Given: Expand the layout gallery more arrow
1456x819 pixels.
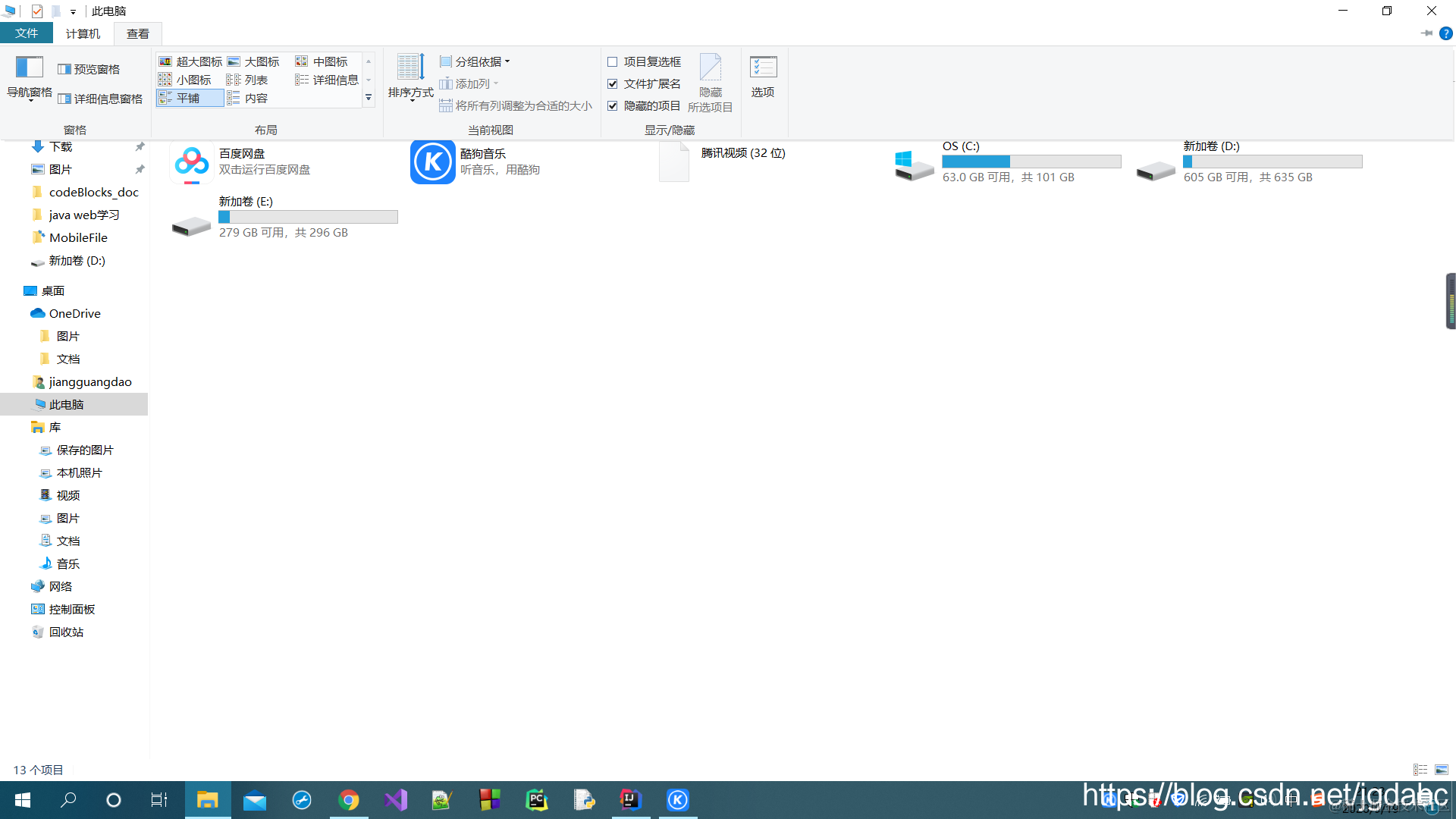Looking at the screenshot, I should point(369,98).
